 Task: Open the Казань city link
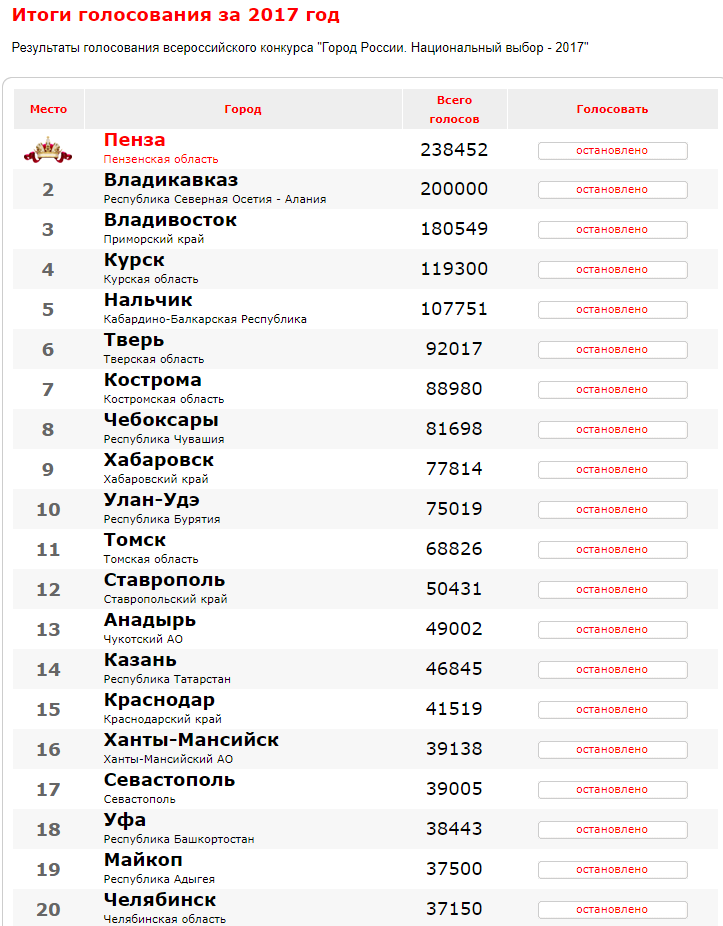pyautogui.click(x=140, y=660)
